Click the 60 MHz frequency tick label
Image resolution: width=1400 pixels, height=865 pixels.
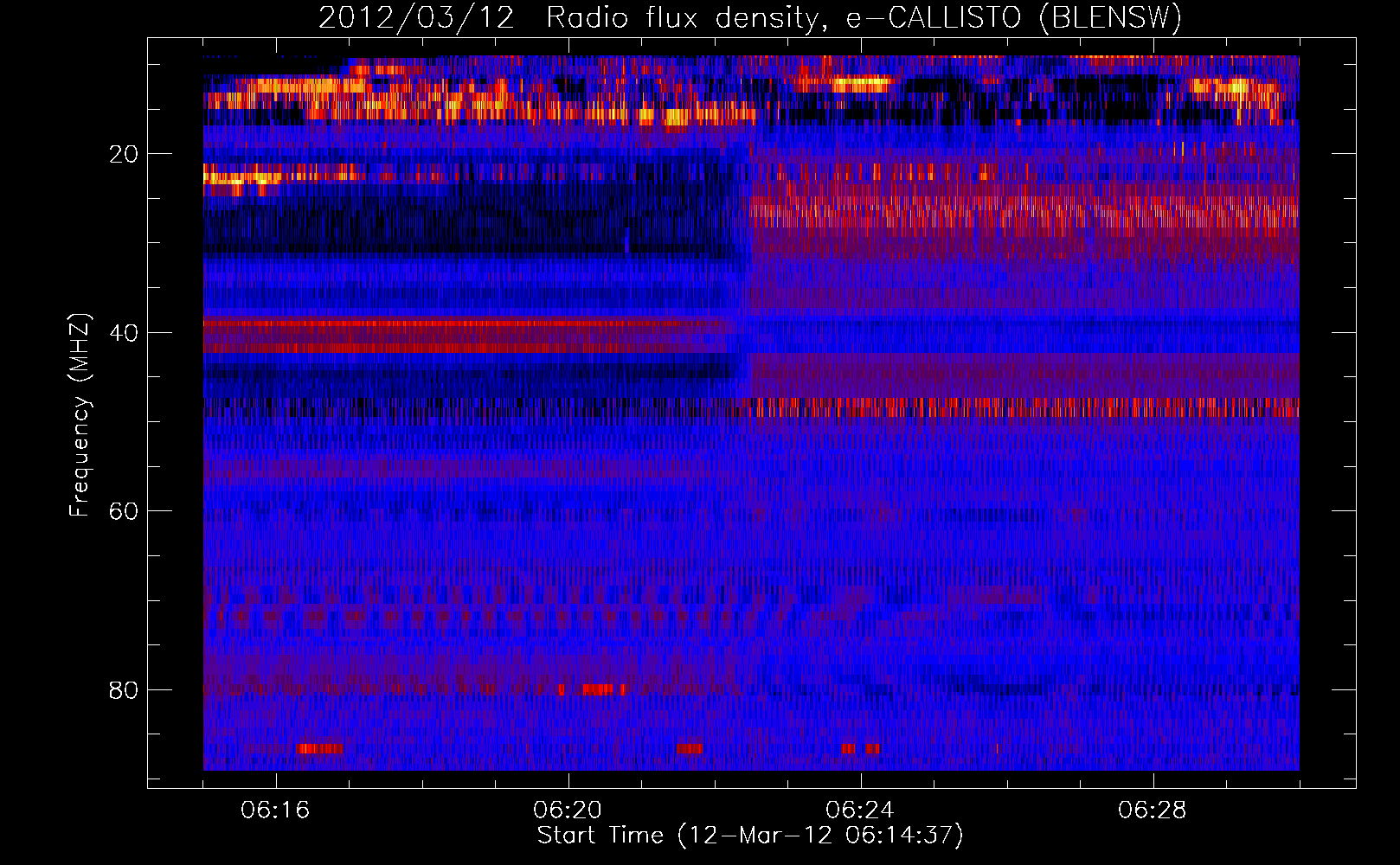124,511
